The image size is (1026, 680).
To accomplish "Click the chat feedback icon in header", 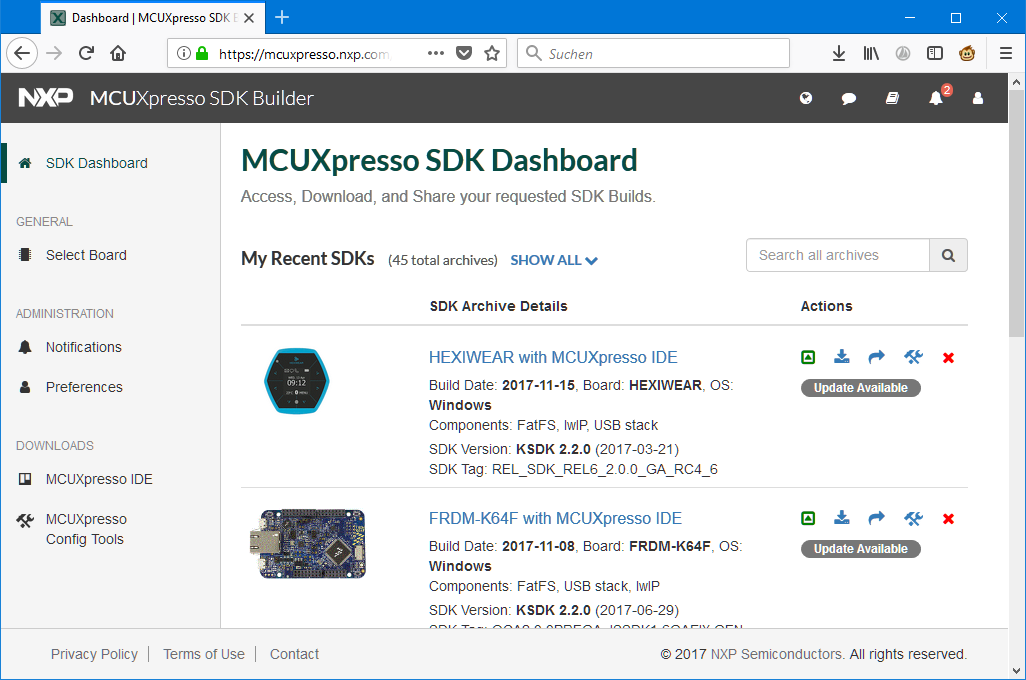I will coord(849,98).
